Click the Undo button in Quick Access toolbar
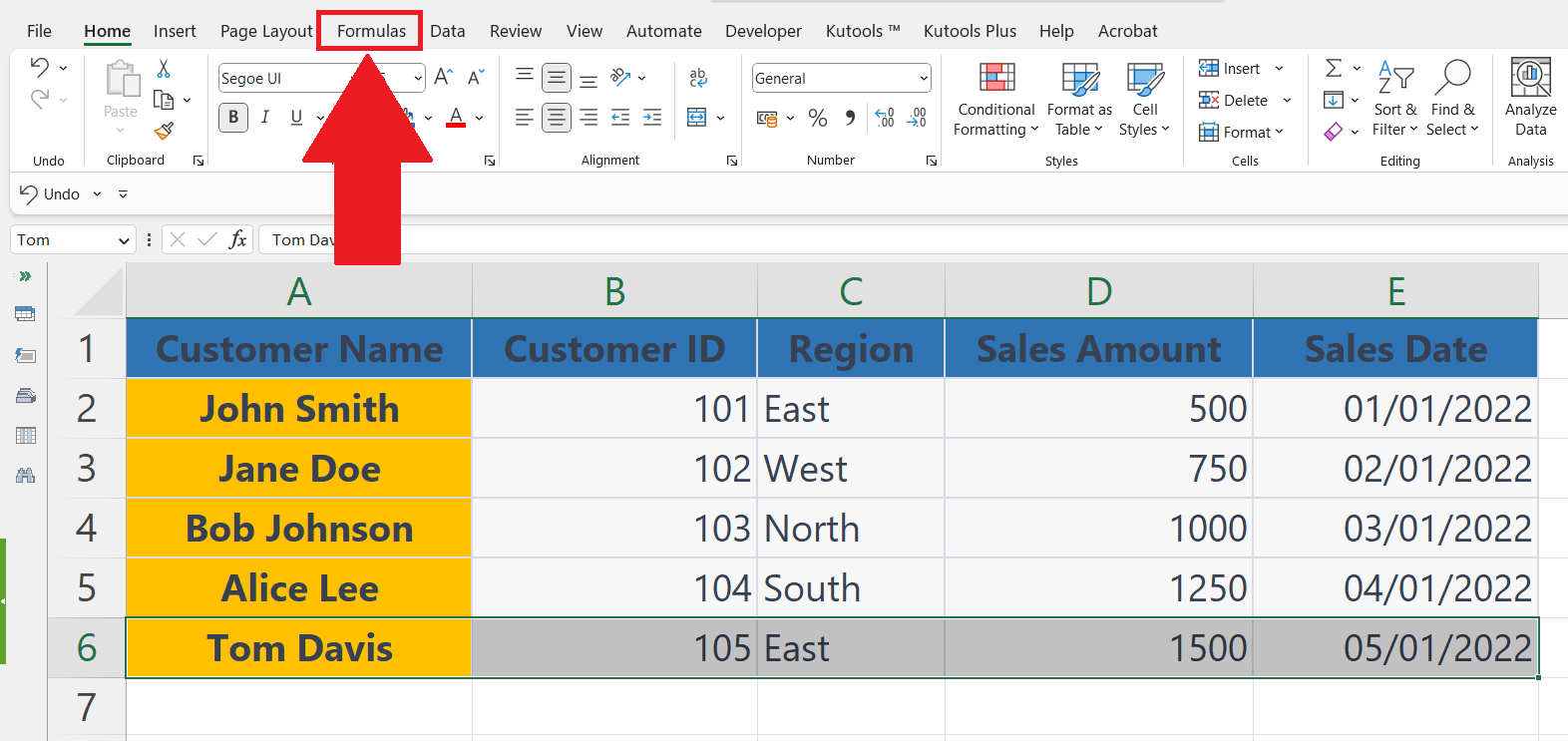Image resolution: width=1568 pixels, height=741 pixels. (x=50, y=193)
